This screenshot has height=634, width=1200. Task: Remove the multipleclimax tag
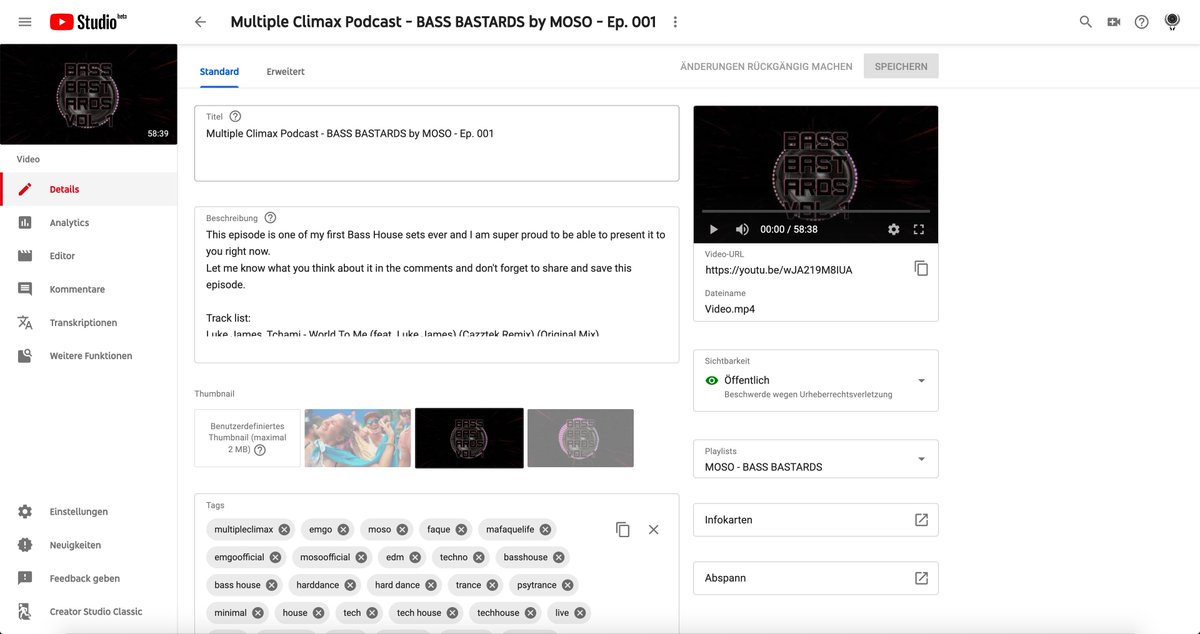(x=284, y=529)
